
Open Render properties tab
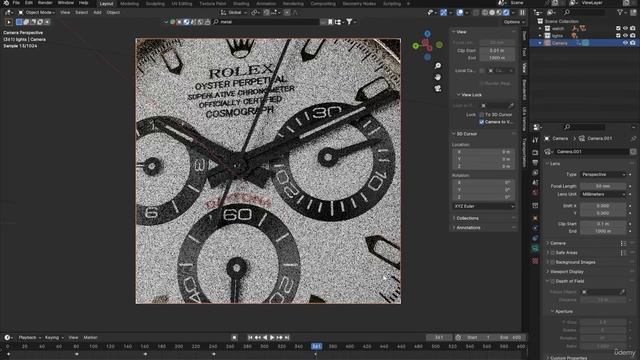(535, 153)
